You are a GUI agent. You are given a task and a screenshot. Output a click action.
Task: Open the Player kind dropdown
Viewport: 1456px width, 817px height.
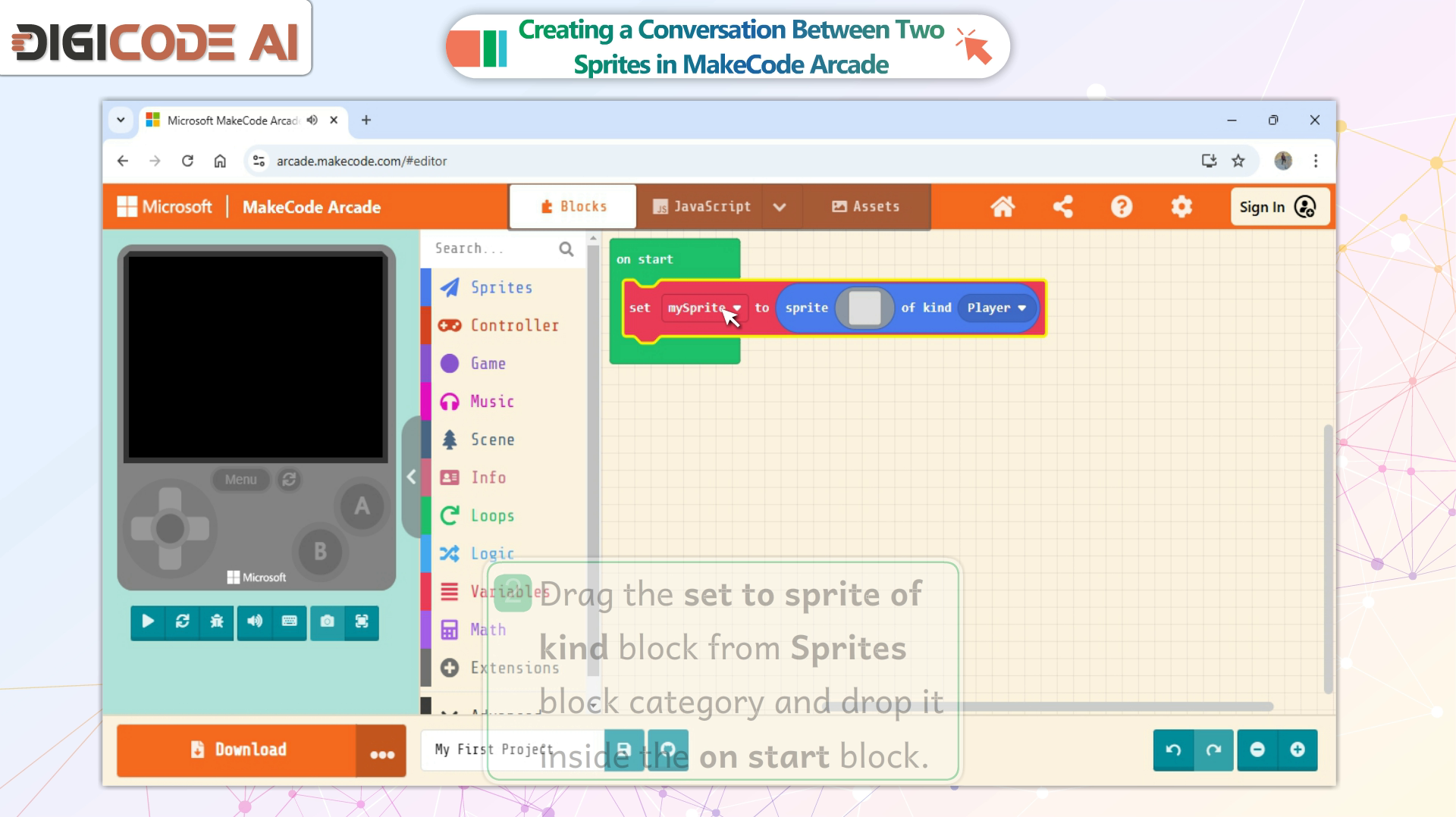click(x=996, y=308)
